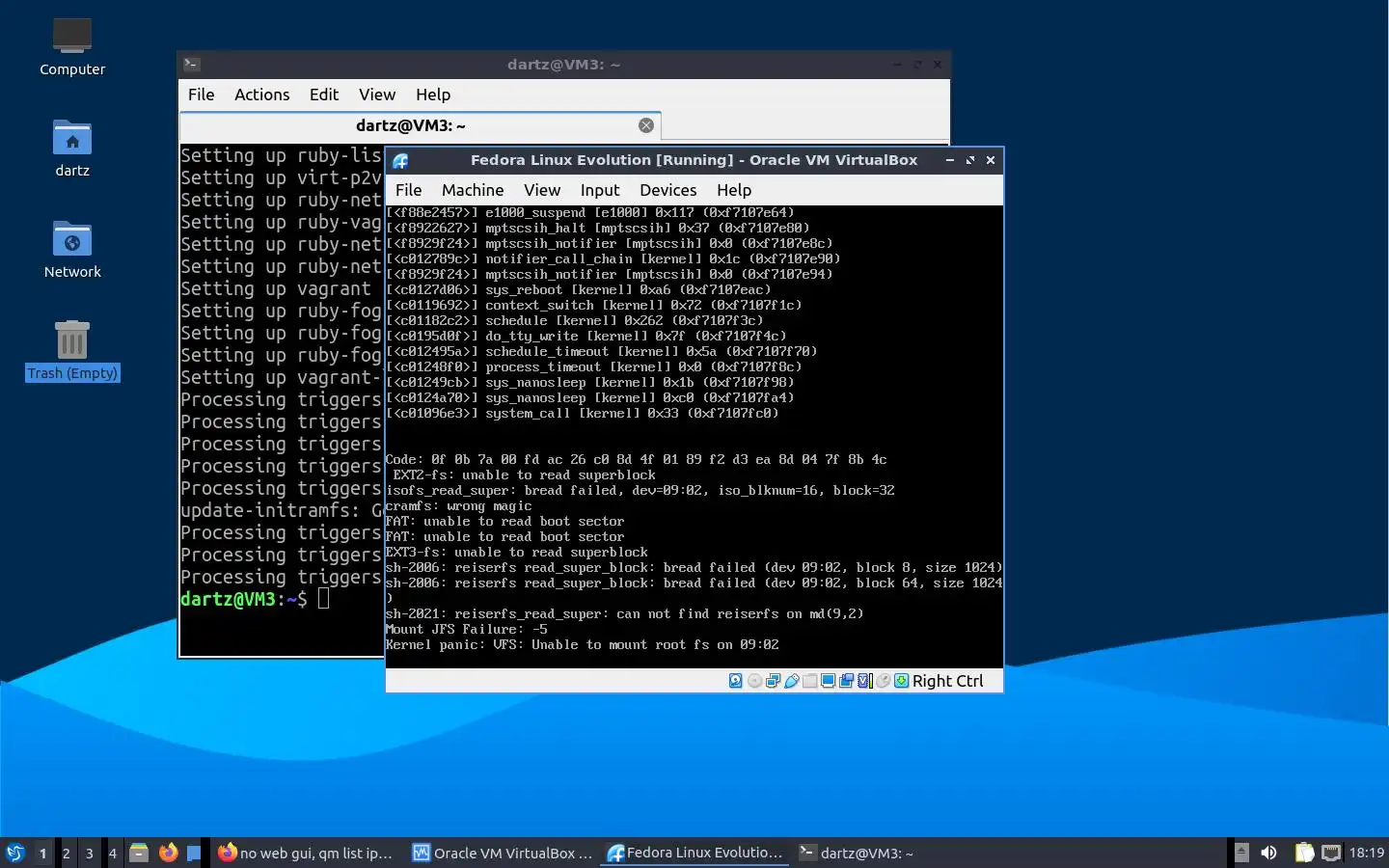Screen dimensions: 1389x868
Task: Click the shared folders indicator in VirtualBox
Action: [x=810, y=681]
